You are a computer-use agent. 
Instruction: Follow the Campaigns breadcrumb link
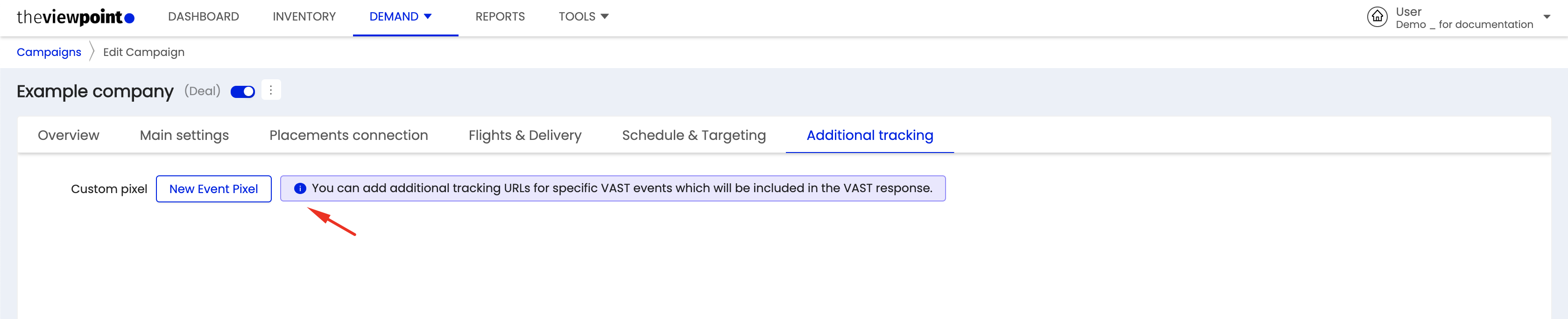49,52
